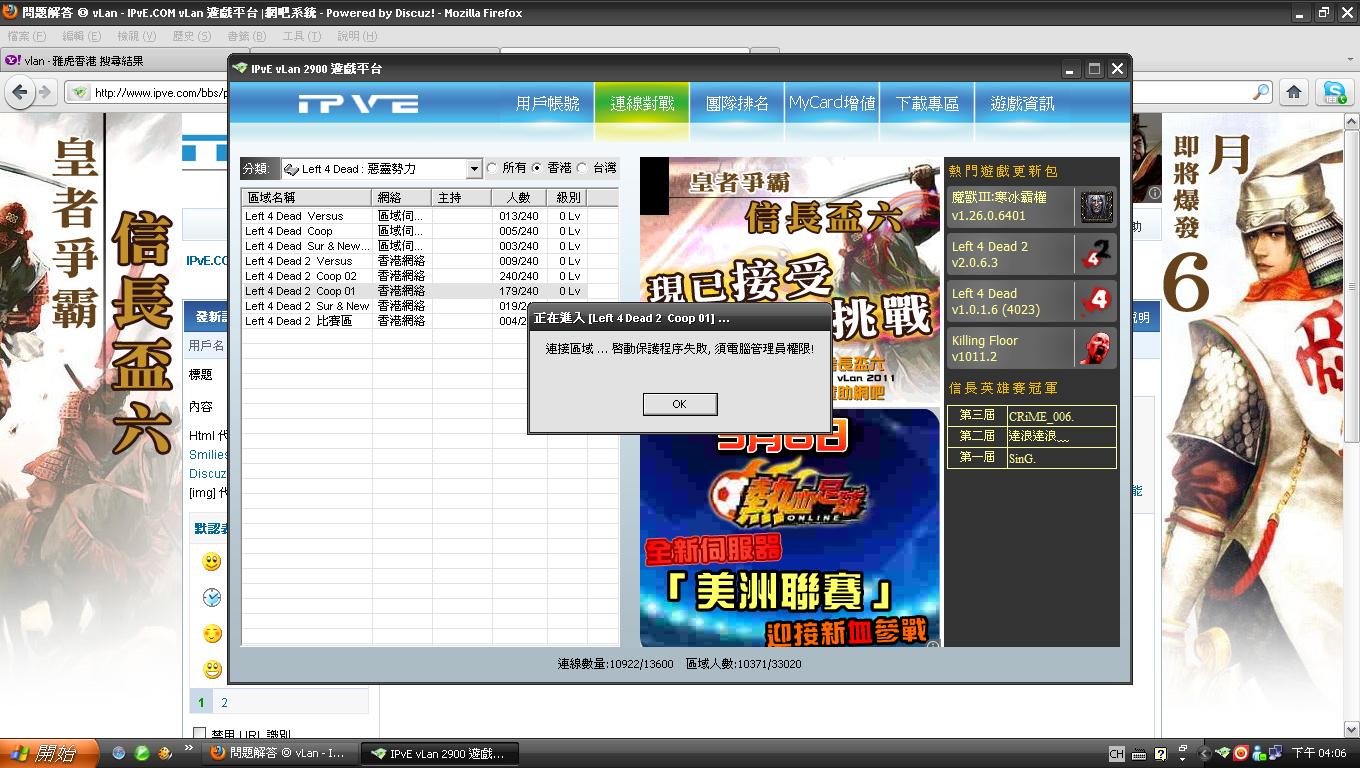1360x768 pixels.
Task: Open the 下載專區 tab
Action: click(x=927, y=104)
